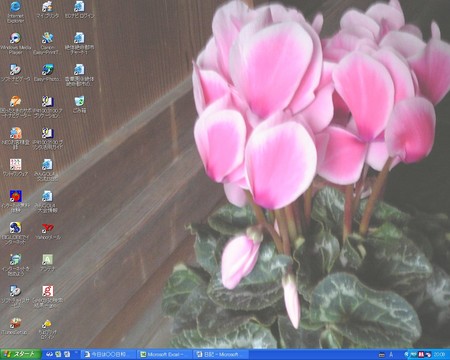
Task: Open the software install shortcut with CD icon
Action: [x=15, y=297]
